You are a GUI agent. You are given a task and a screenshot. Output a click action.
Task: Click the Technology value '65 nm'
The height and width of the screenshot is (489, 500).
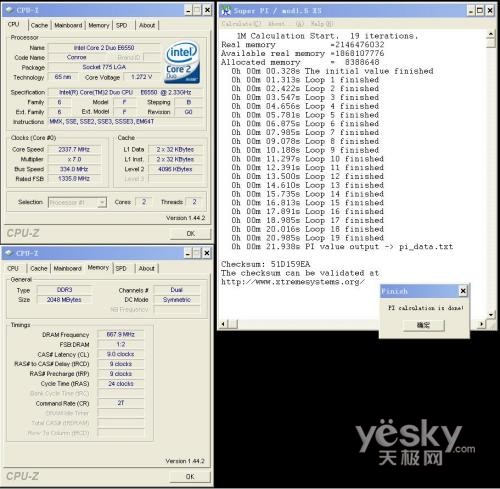point(63,77)
